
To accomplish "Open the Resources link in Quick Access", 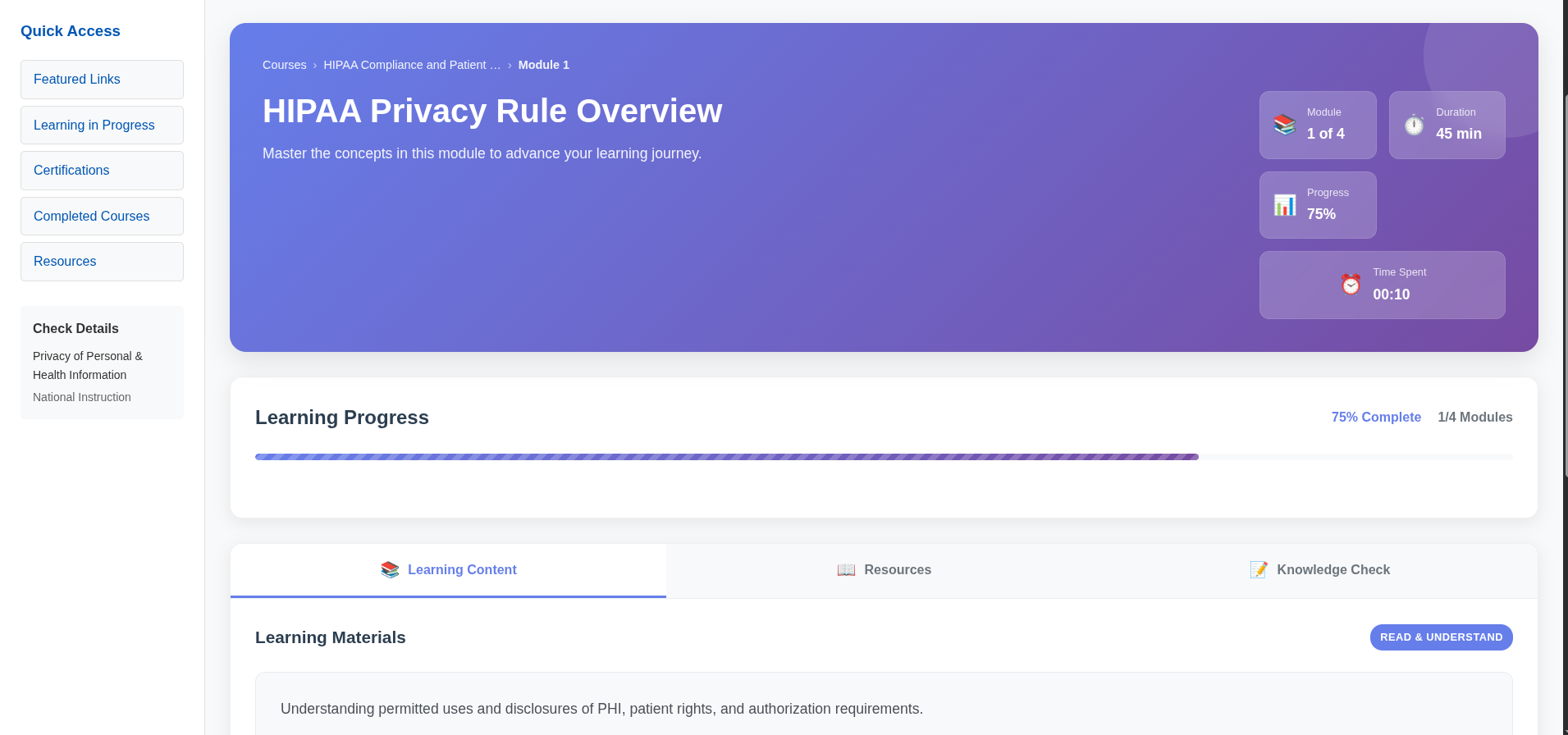I will (x=102, y=262).
